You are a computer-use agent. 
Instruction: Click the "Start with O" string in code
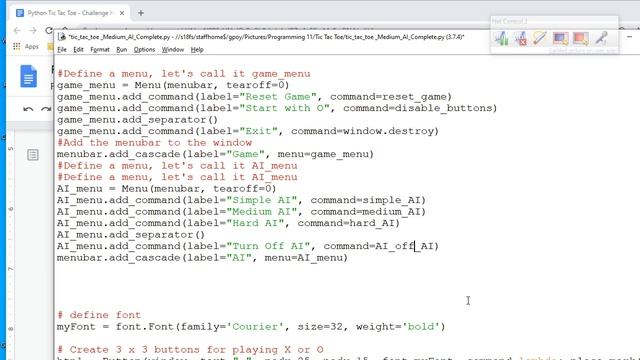click(284, 108)
